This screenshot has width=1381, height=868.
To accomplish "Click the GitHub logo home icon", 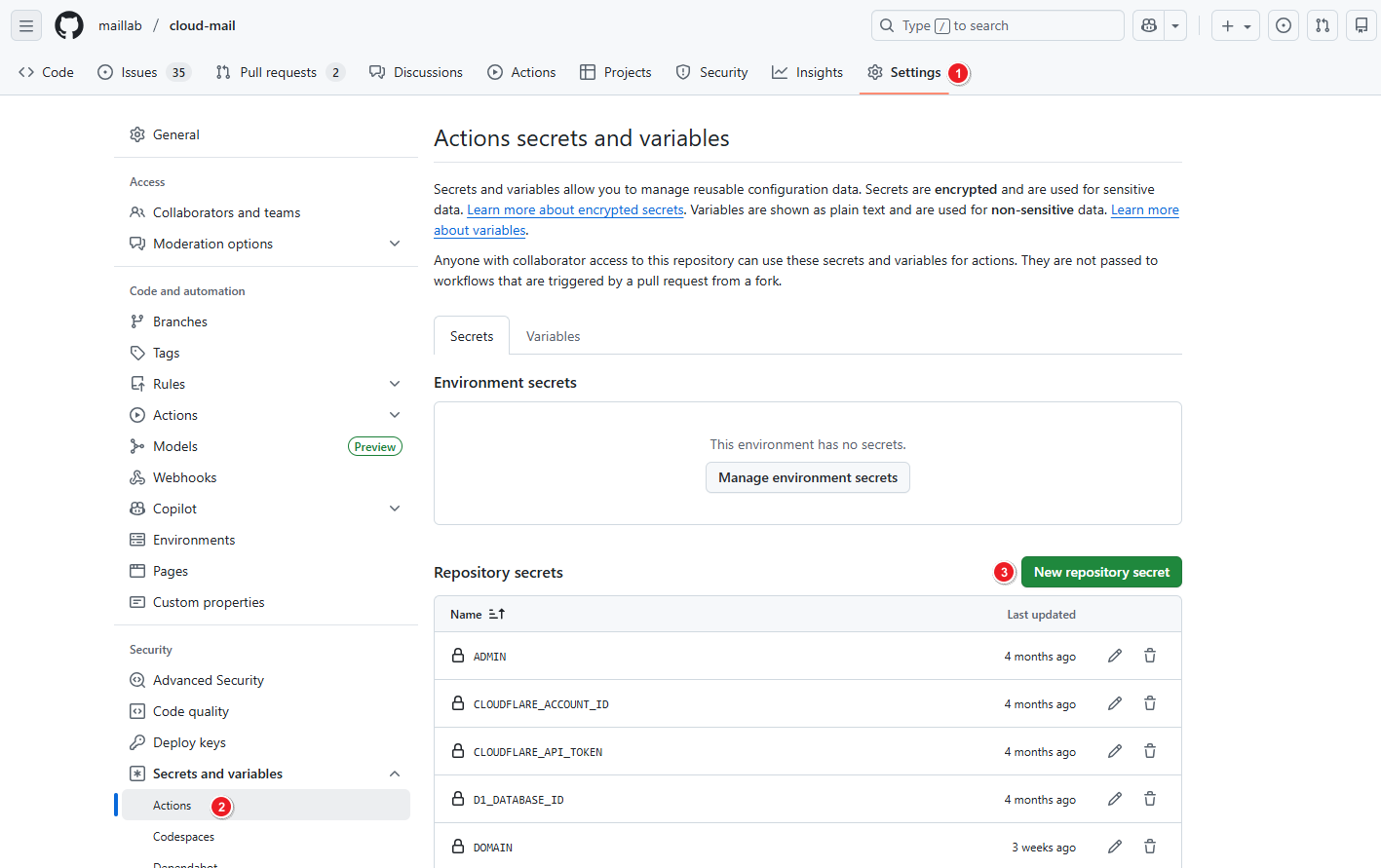I will coord(69,26).
